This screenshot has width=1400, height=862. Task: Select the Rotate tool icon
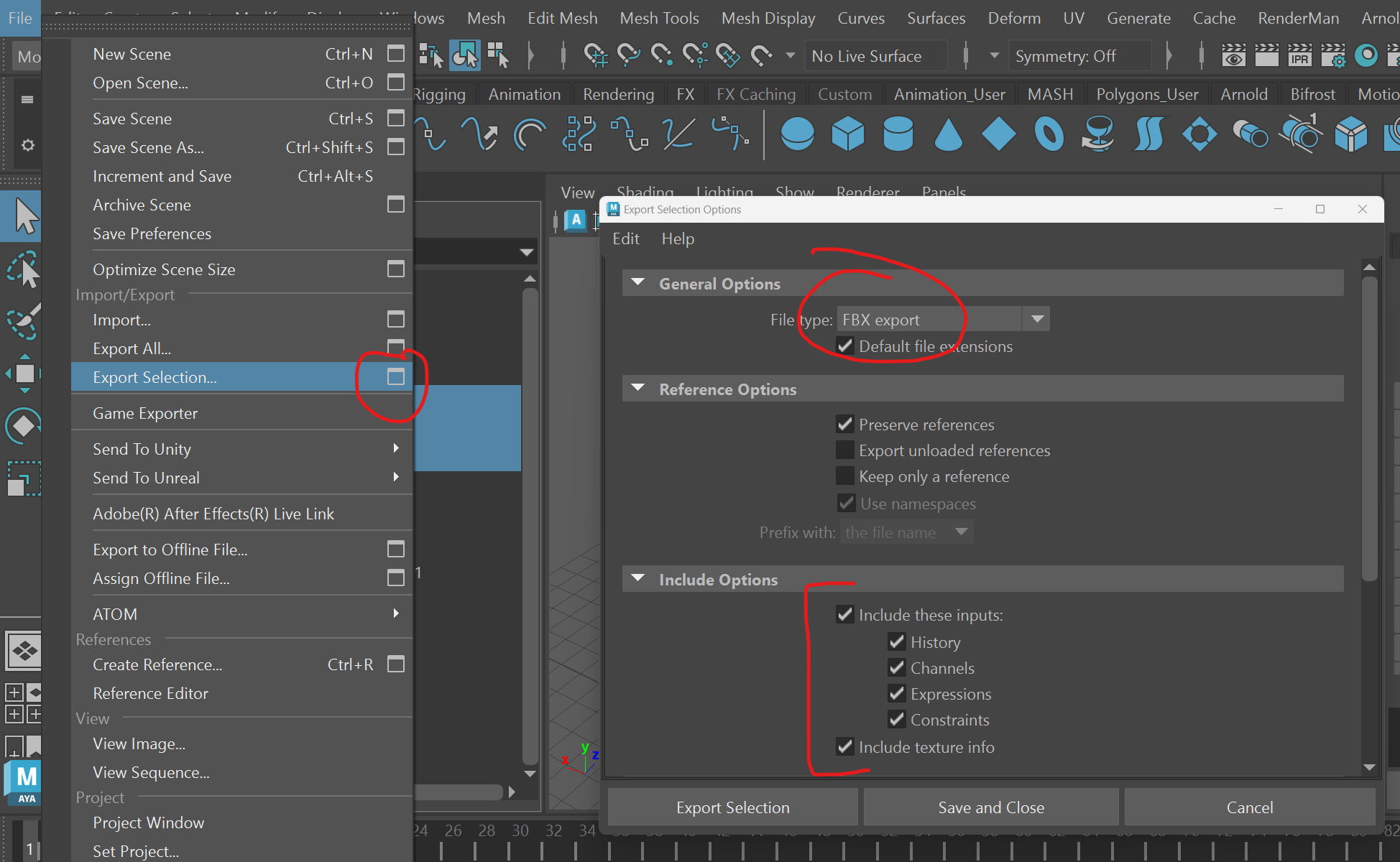23,426
